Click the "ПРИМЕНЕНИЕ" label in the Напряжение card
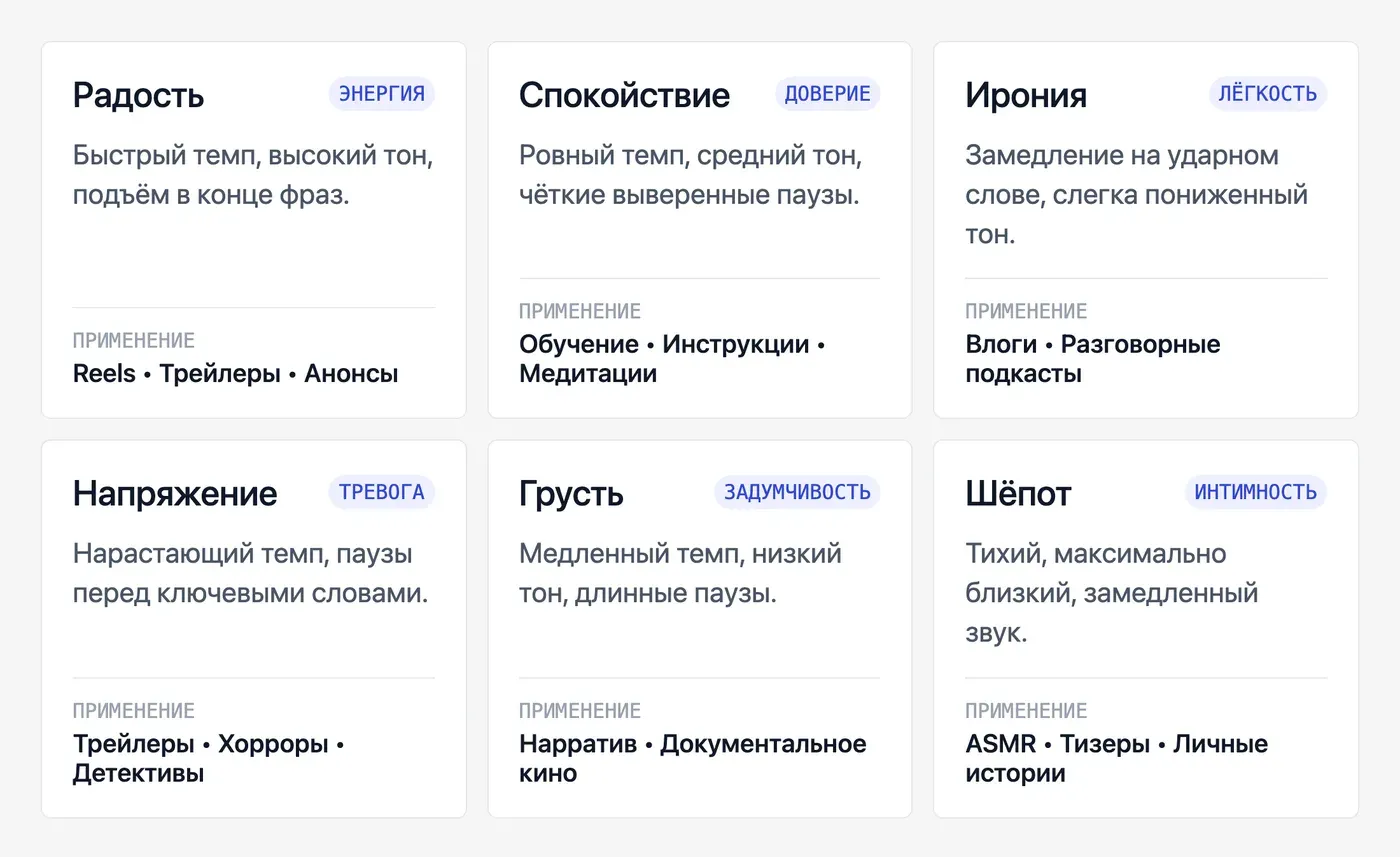Image resolution: width=1400 pixels, height=857 pixels. pos(134,711)
